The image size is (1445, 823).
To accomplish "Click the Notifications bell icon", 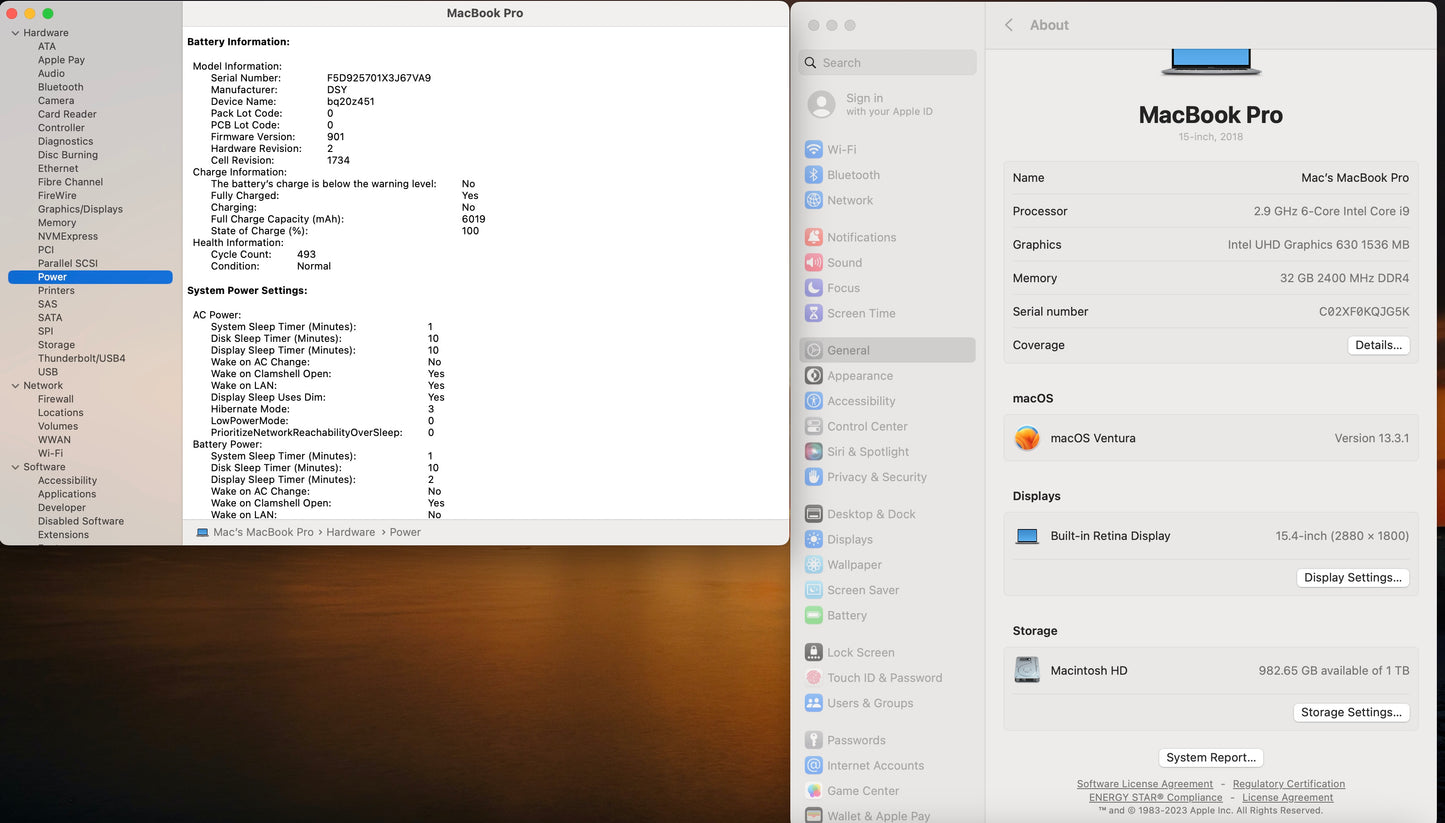I will (813, 237).
